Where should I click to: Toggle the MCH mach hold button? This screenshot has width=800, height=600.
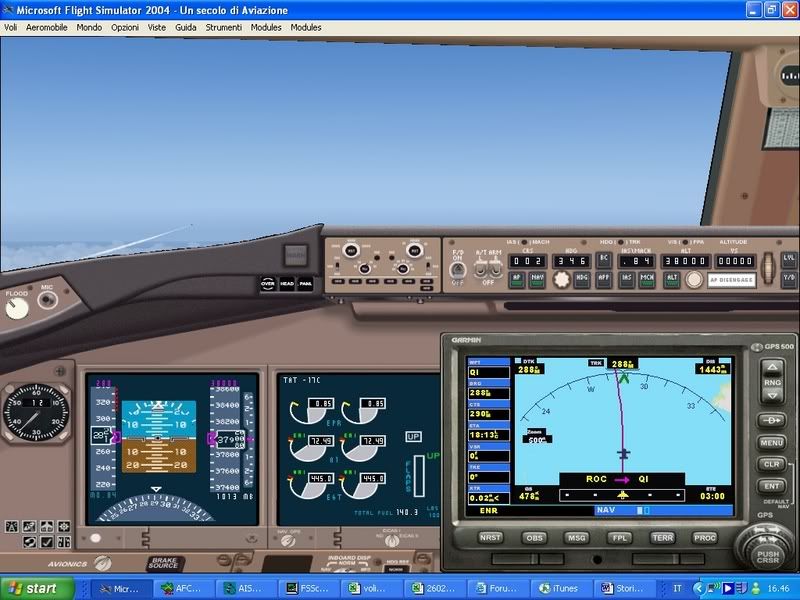tap(647, 279)
